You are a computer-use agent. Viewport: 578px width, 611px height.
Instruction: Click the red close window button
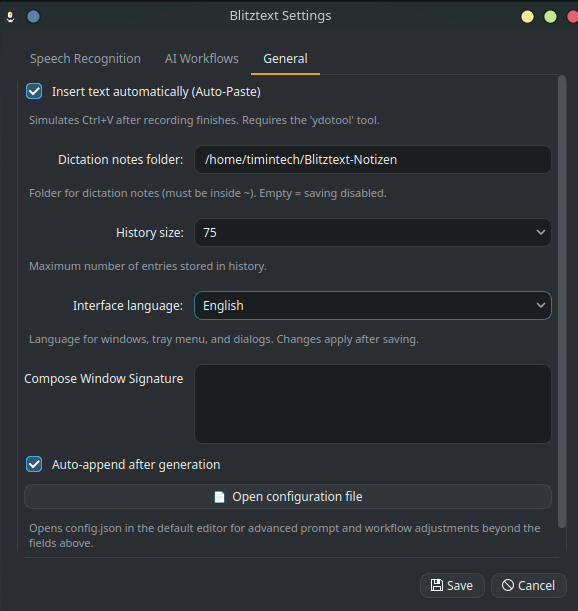573,17
